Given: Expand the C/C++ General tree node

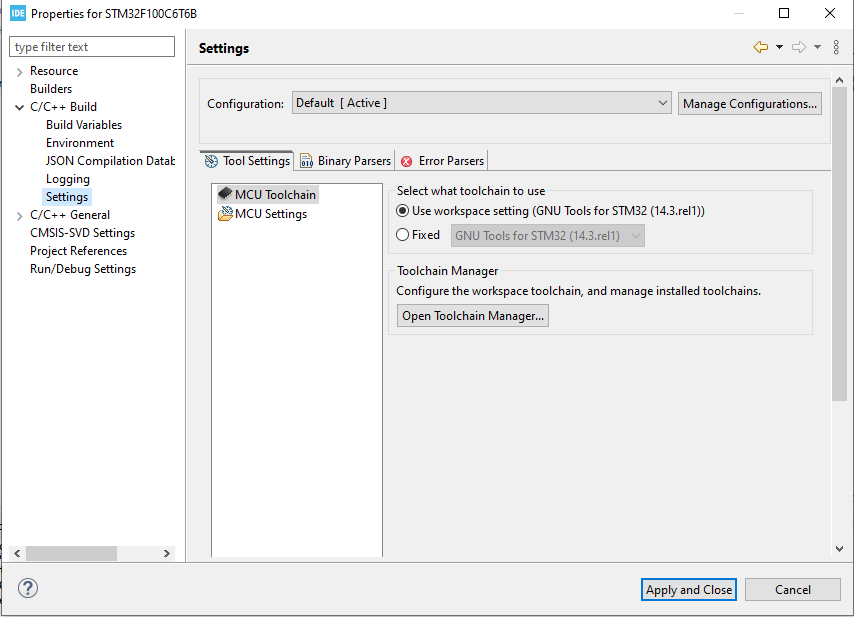Looking at the screenshot, I should pyautogui.click(x=20, y=216).
